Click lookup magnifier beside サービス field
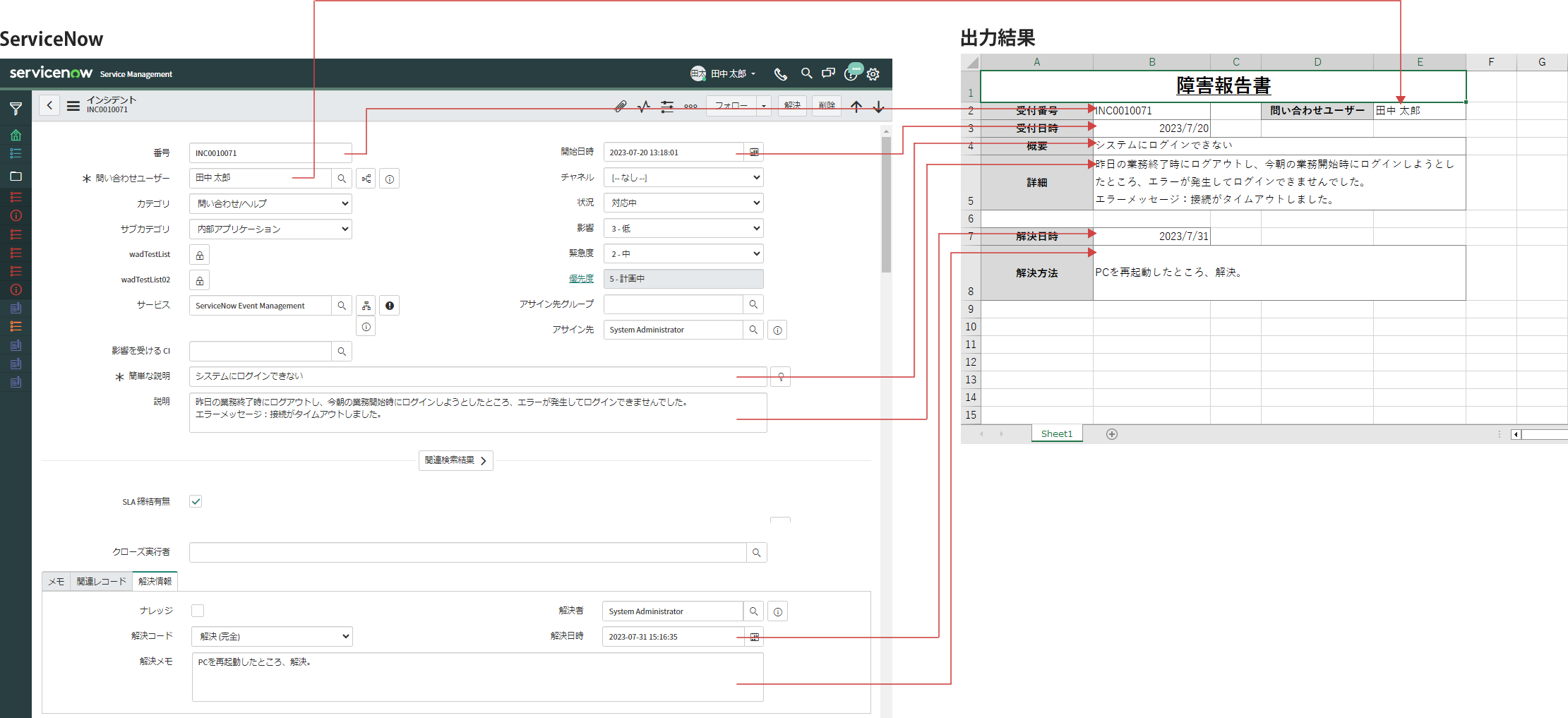 pos(342,306)
